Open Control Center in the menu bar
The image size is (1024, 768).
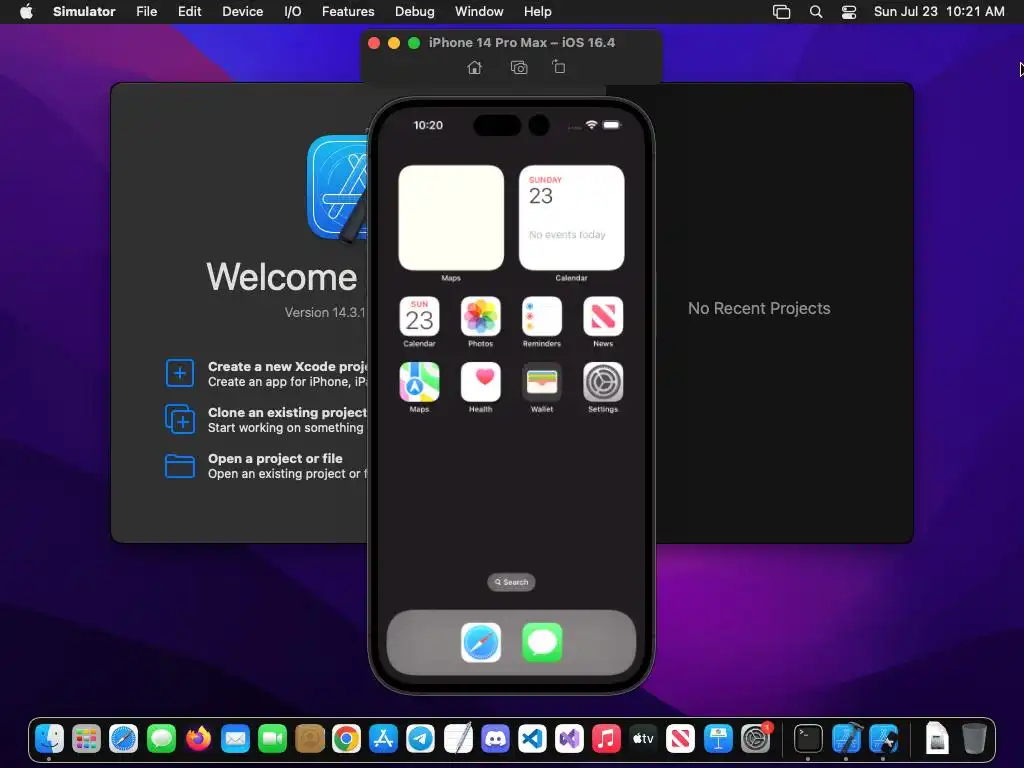point(848,12)
